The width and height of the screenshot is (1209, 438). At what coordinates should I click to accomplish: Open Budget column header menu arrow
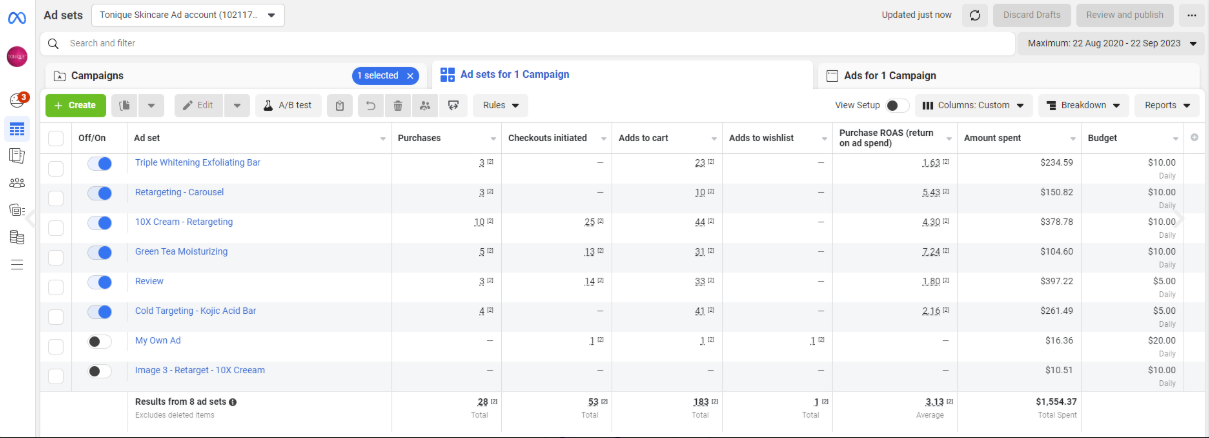coord(1176,138)
